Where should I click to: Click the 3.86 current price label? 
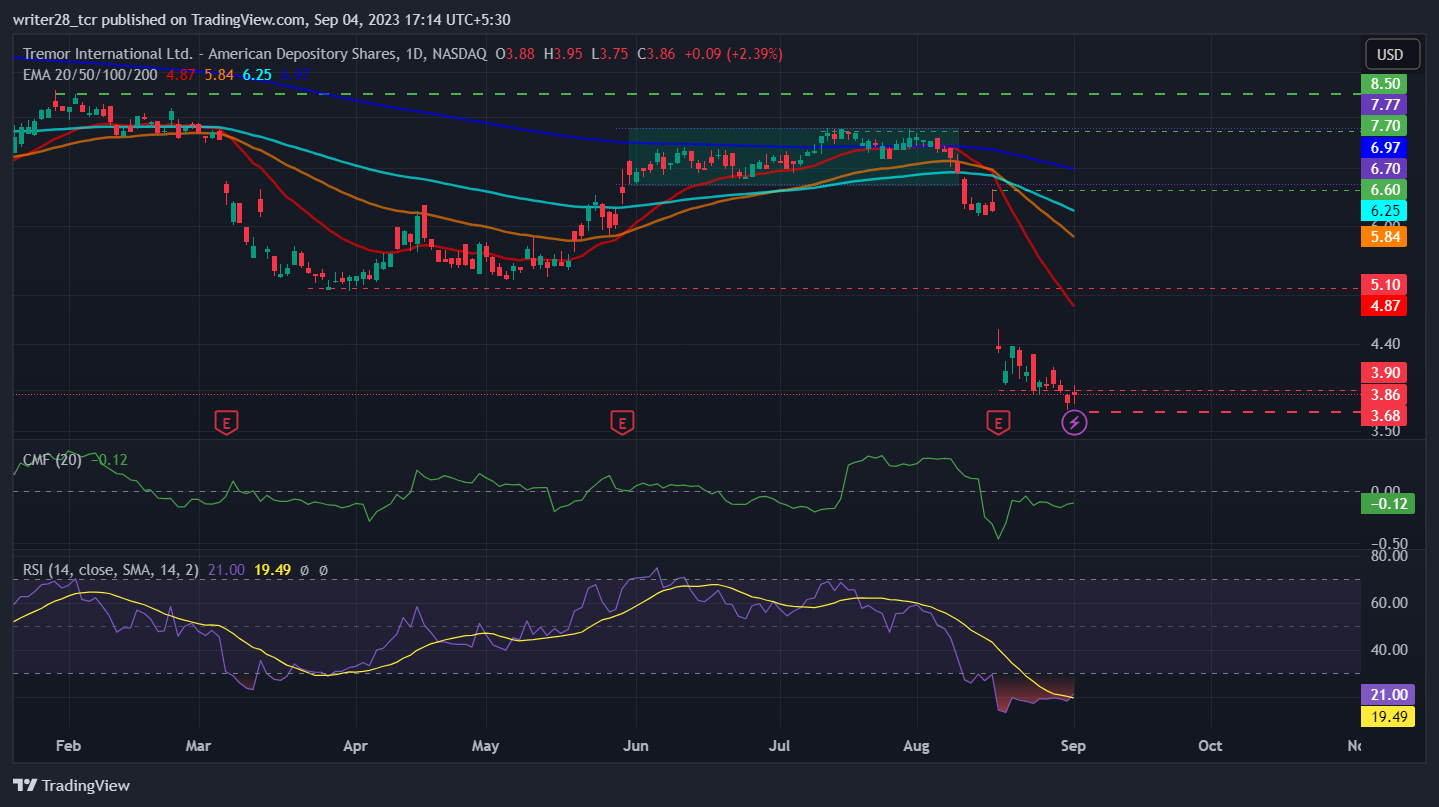pos(1385,394)
